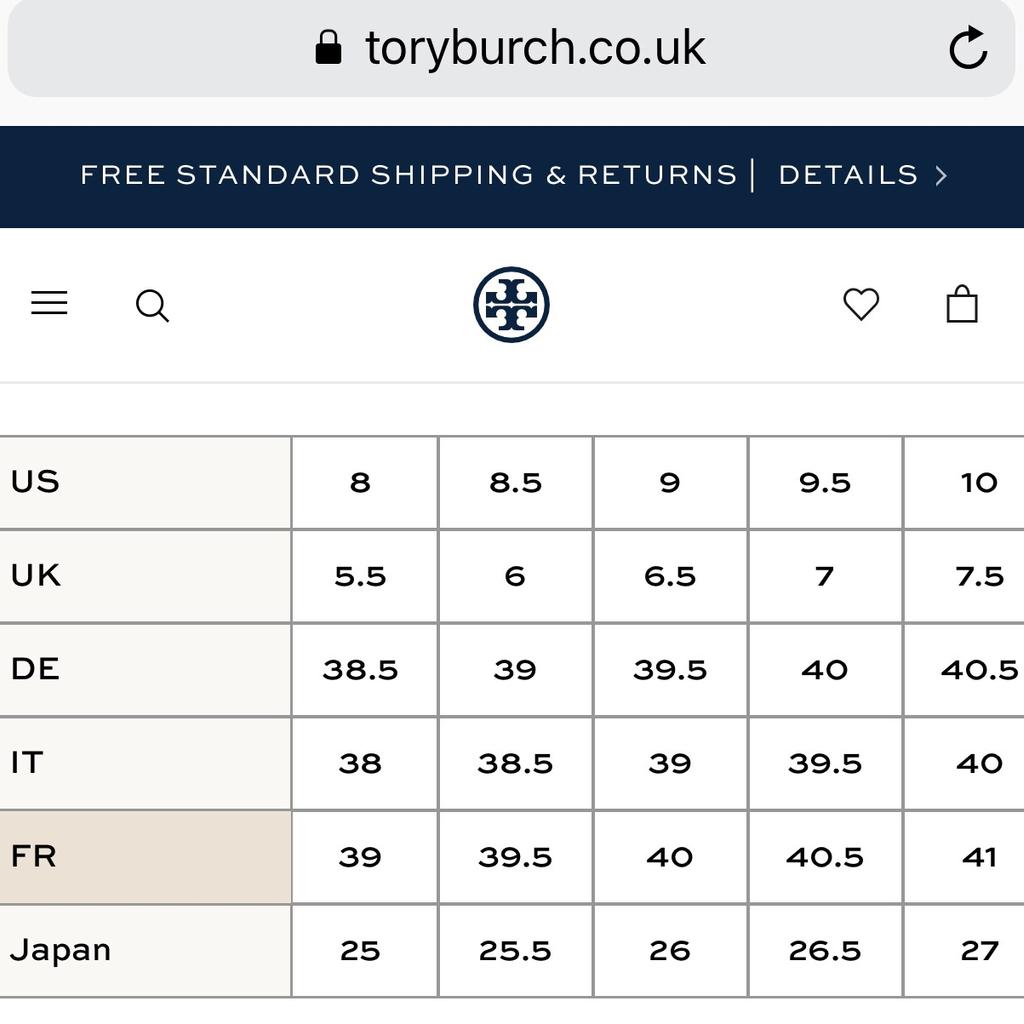Expand shipping details chevron arrow
Viewport: 1024px width, 1024px height.
point(941,176)
